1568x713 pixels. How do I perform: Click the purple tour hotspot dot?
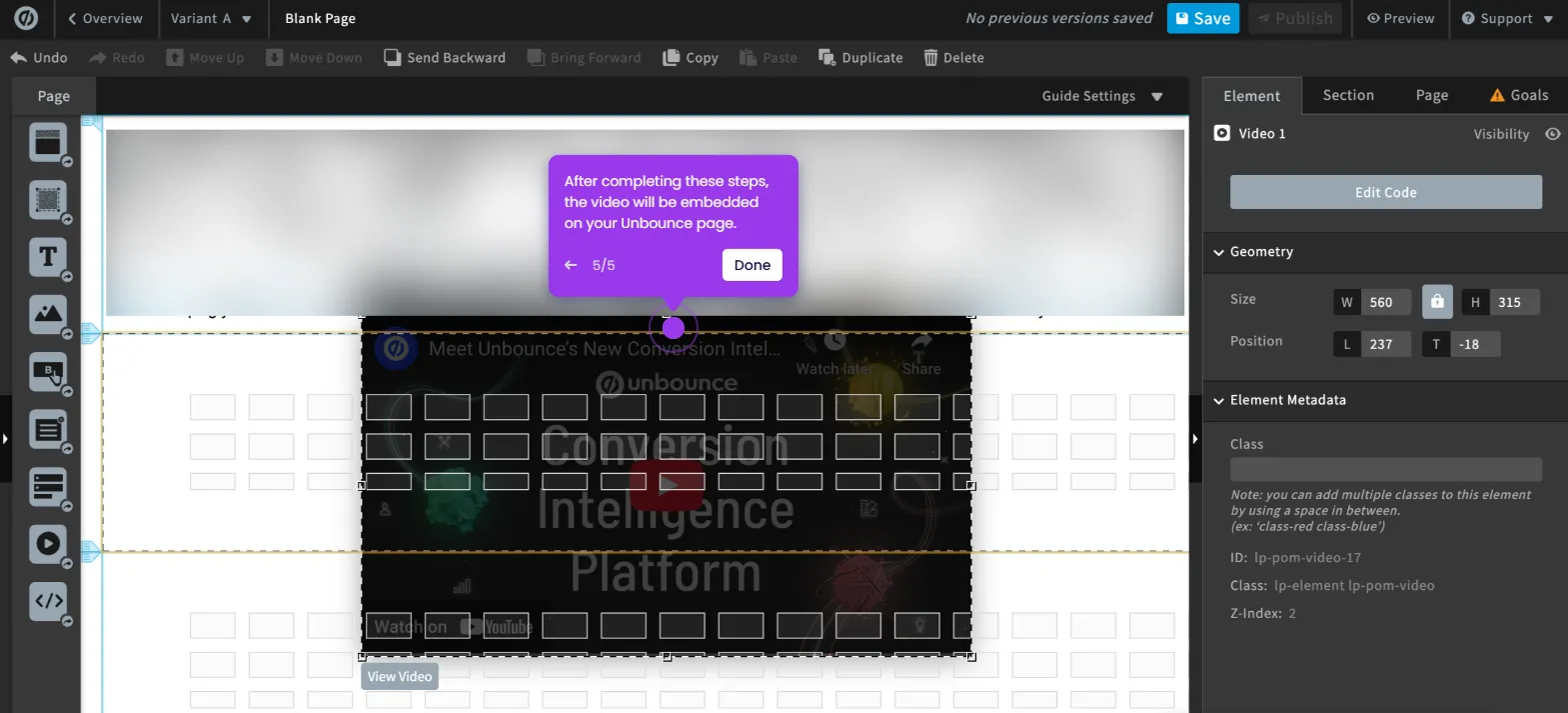[674, 328]
